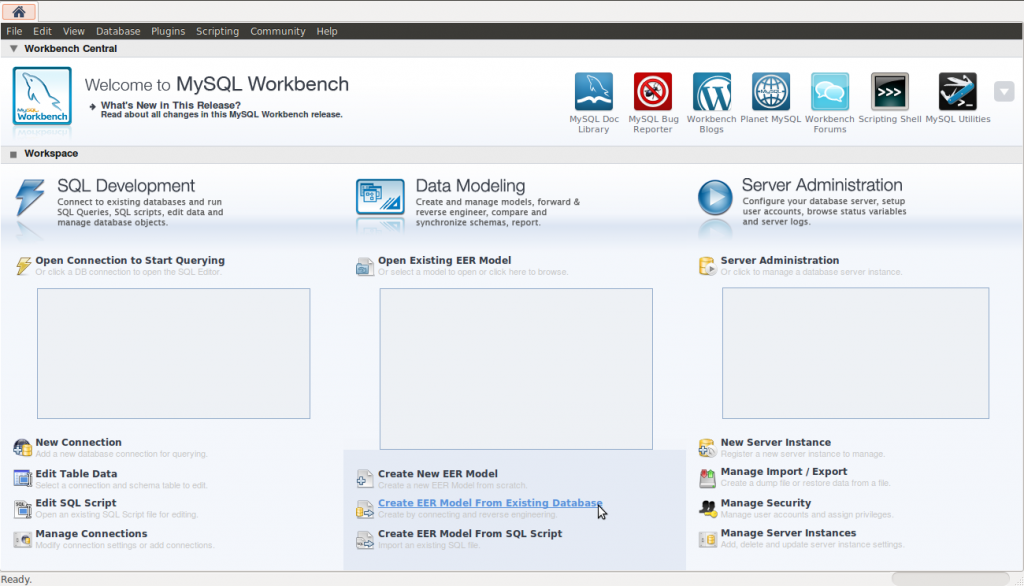1024x586 pixels.
Task: Visit Workbench Blogs
Action: (711, 91)
